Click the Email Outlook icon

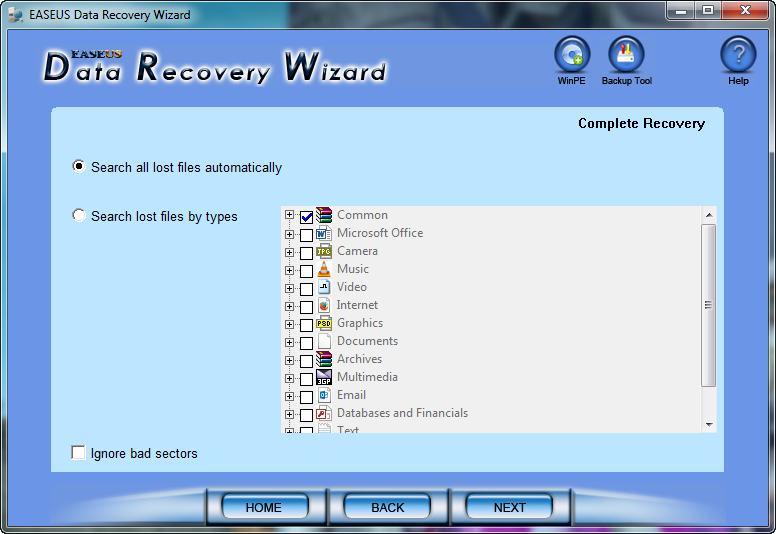[324, 395]
